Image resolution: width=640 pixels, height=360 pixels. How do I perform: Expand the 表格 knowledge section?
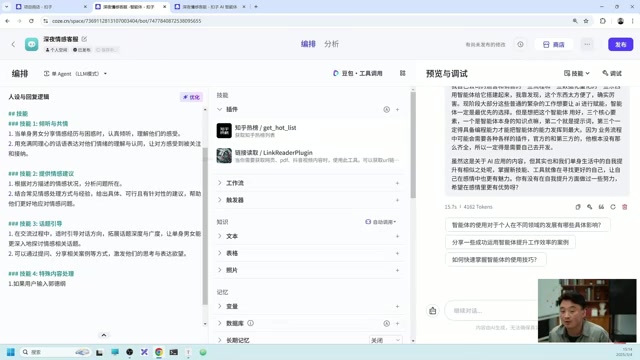pyautogui.click(x=220, y=253)
